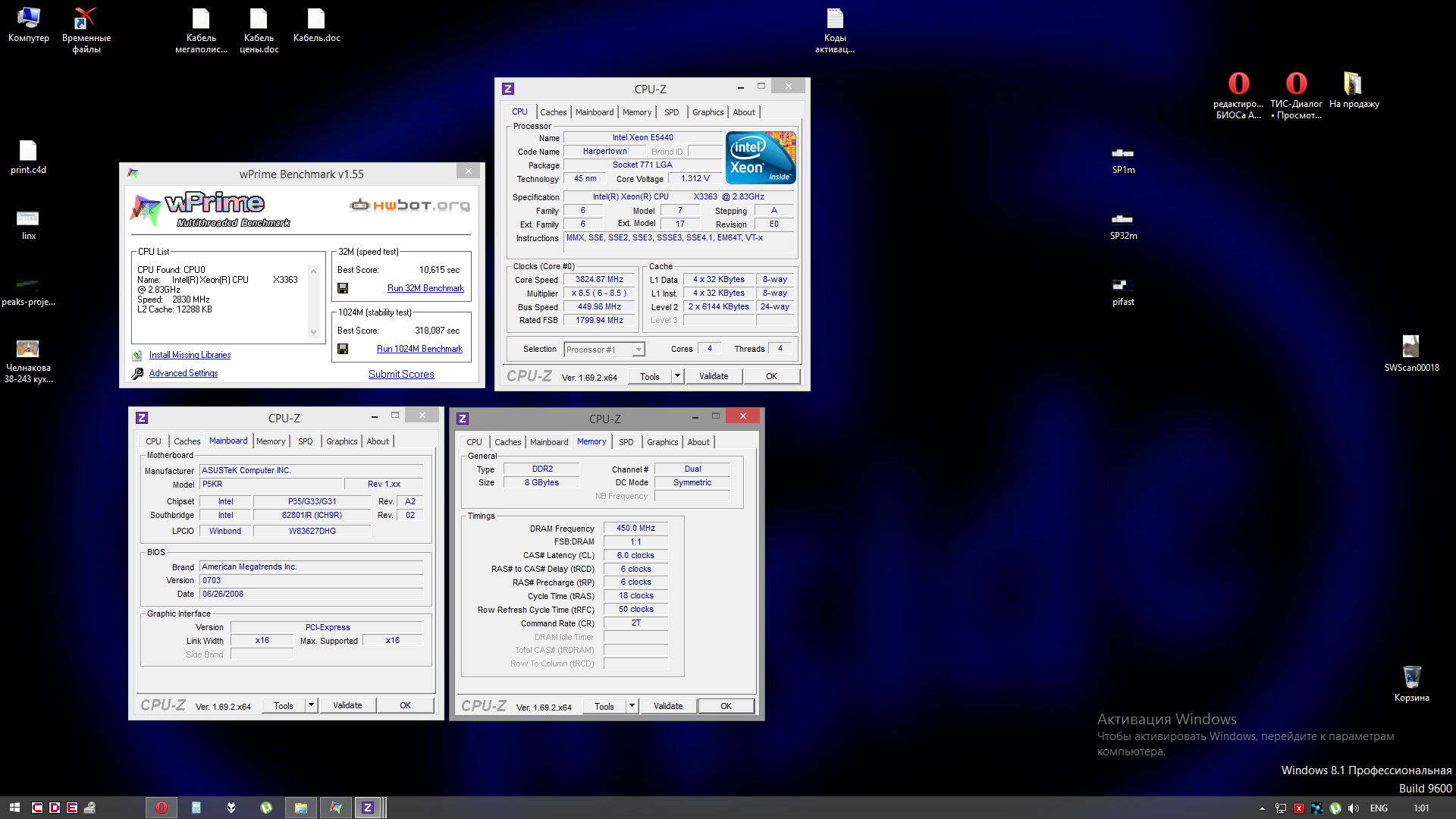Click the Intel Xeon inside logo in CPU-Z

pos(761,158)
